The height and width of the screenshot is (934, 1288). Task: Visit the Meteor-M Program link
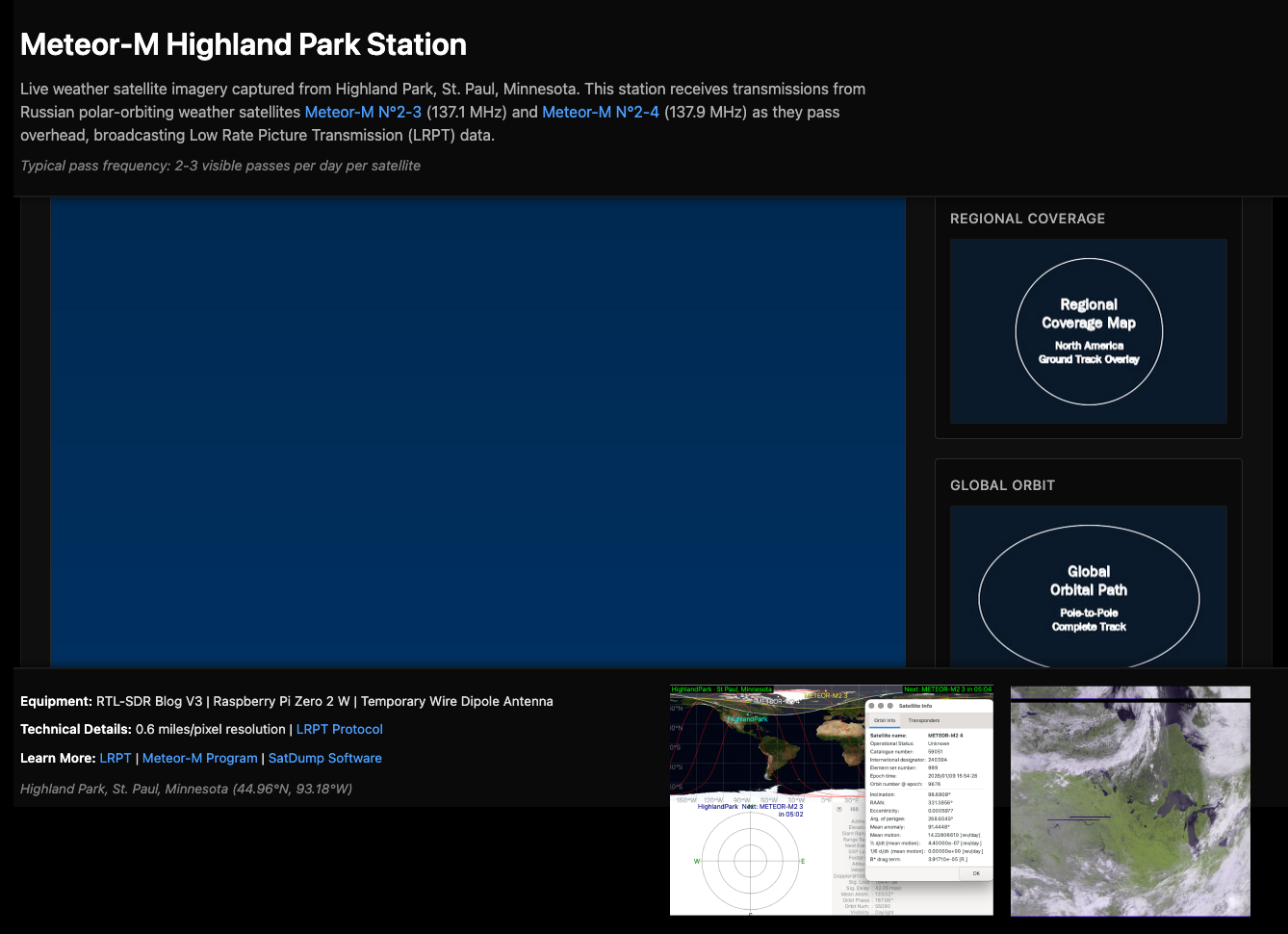click(x=199, y=758)
